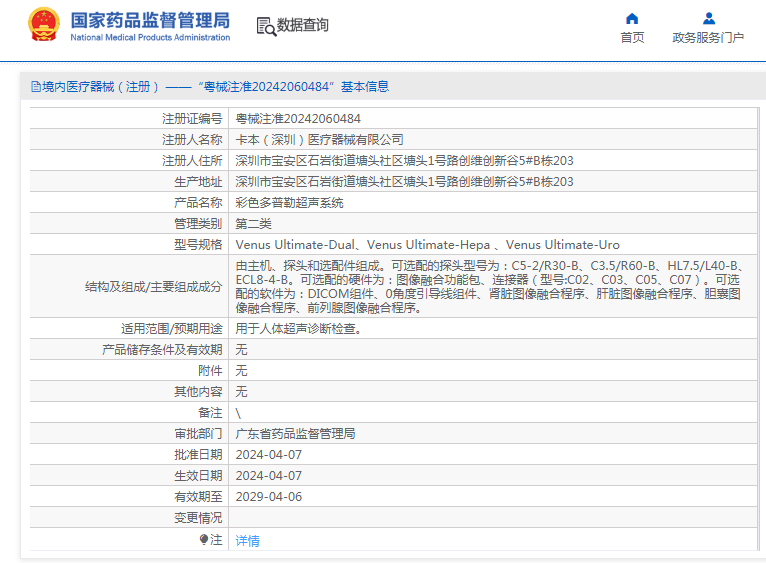Click the 结构及组成 composition description text
The width and height of the screenshot is (766, 563).
489,286
